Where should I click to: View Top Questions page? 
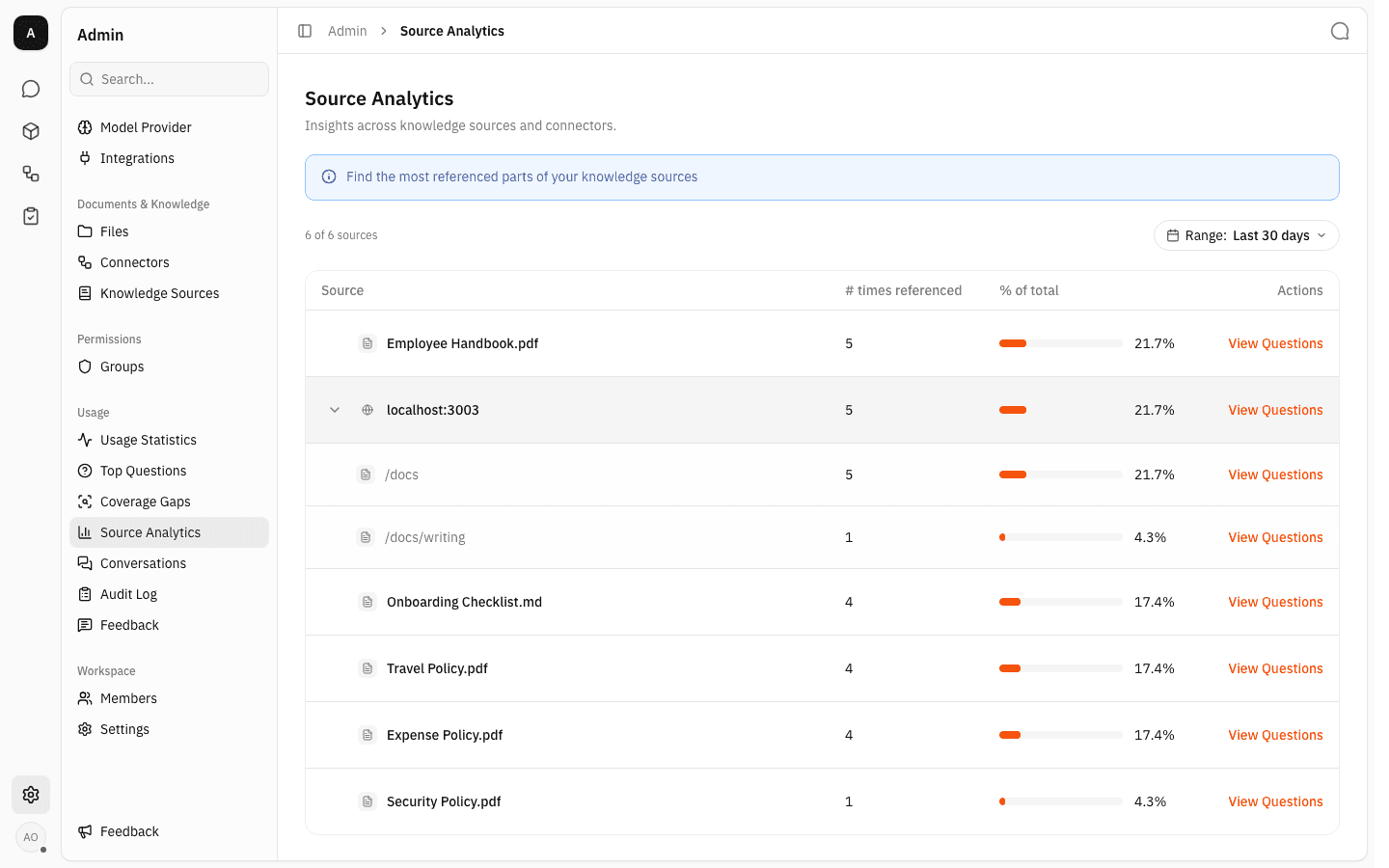point(169,471)
